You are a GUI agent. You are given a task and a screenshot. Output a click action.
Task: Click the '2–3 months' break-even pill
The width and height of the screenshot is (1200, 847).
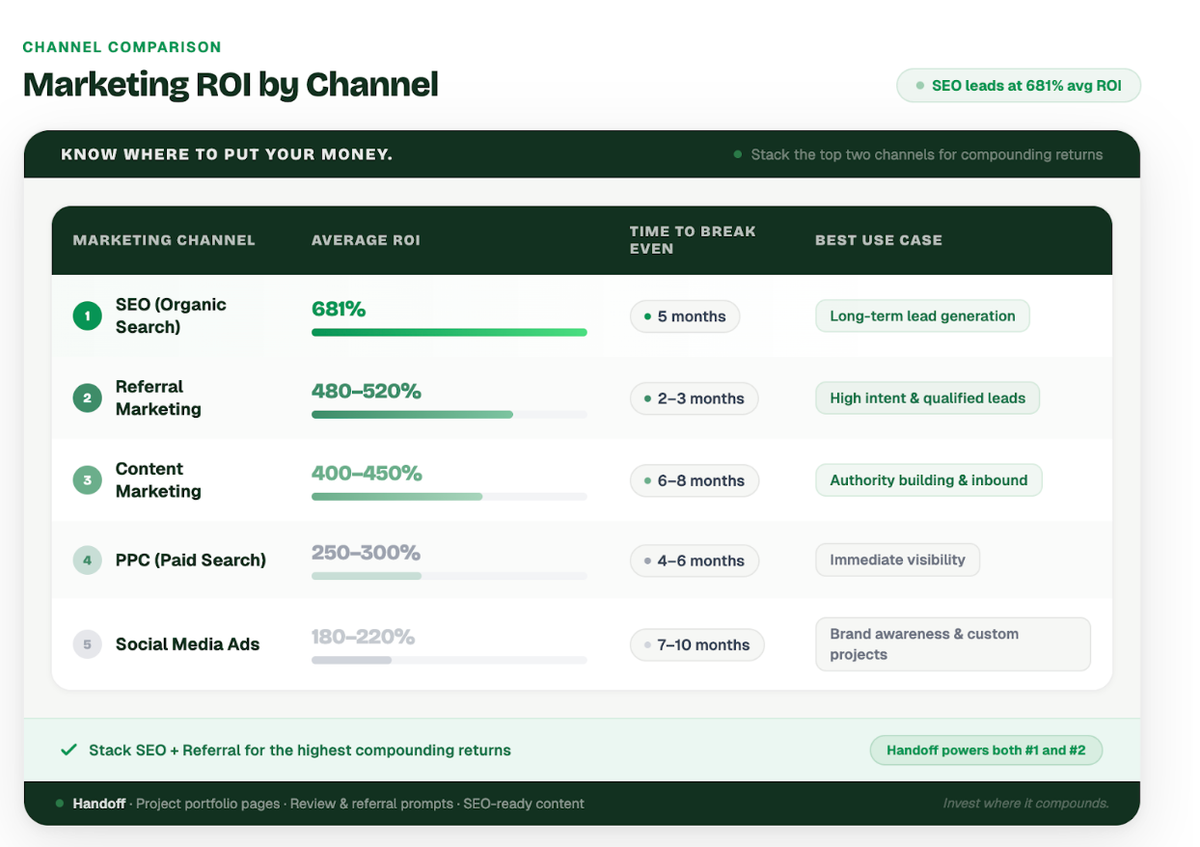pyautogui.click(x=694, y=398)
